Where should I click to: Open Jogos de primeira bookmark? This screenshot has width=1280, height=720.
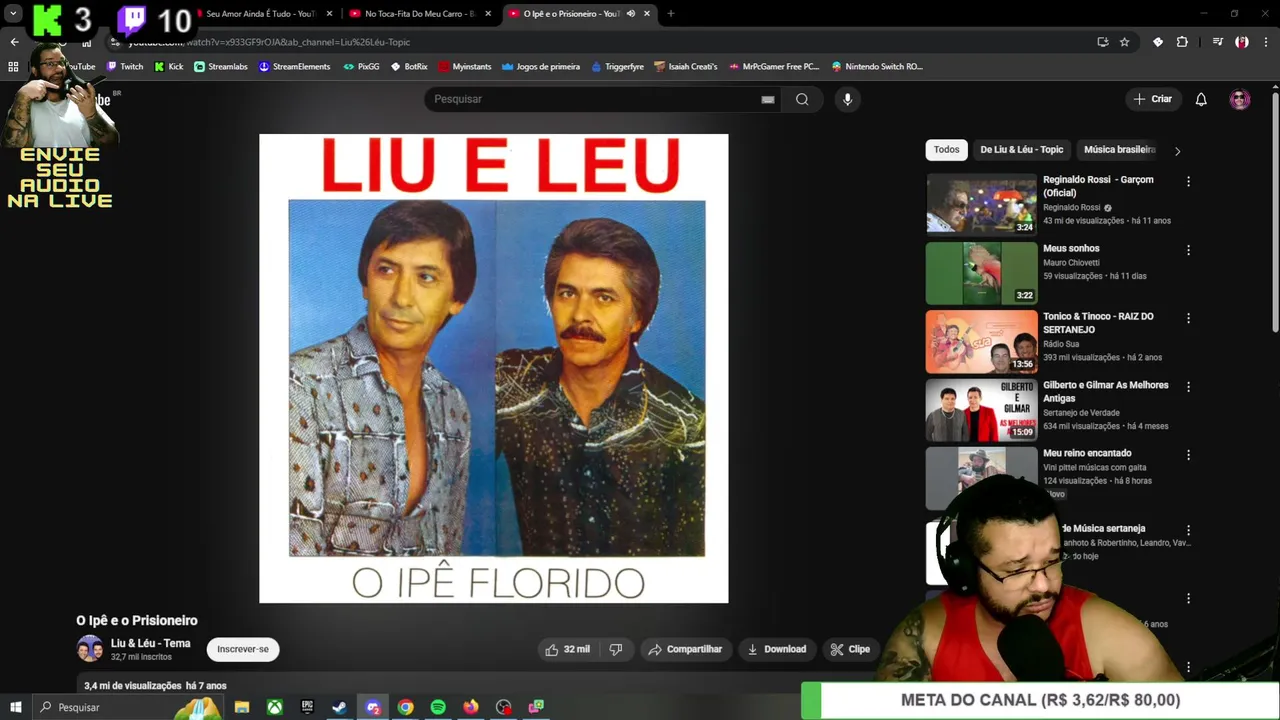[x=541, y=67]
